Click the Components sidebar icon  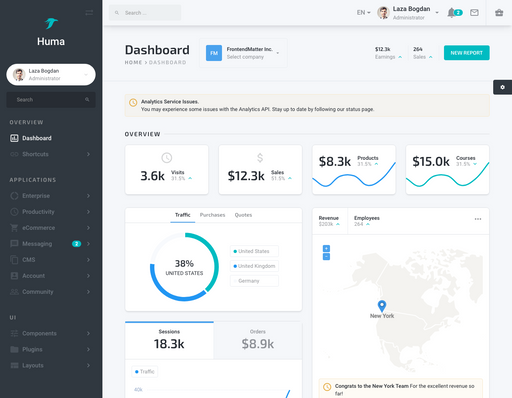[x=14, y=333]
